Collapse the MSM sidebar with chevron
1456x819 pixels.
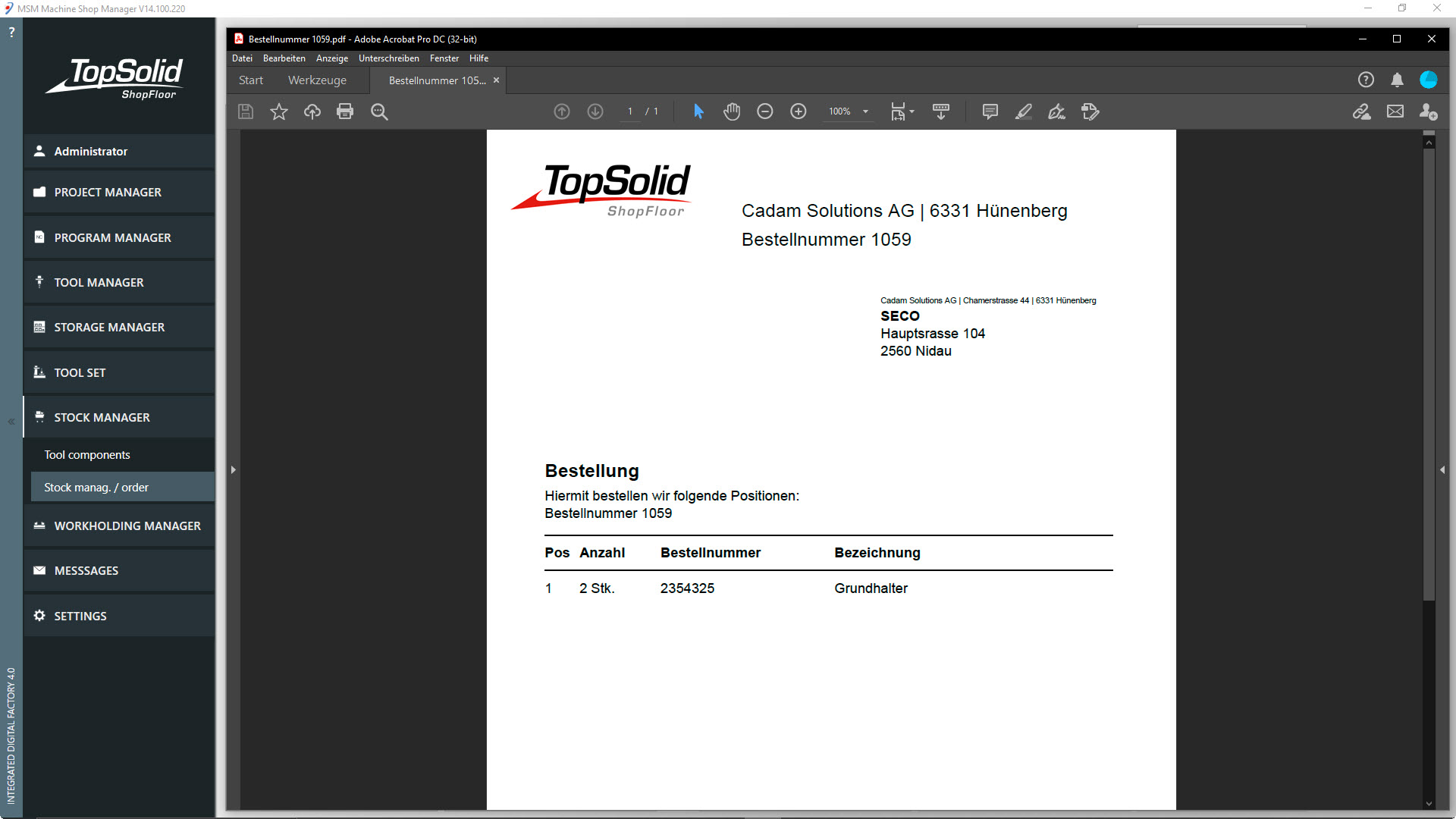(x=11, y=422)
